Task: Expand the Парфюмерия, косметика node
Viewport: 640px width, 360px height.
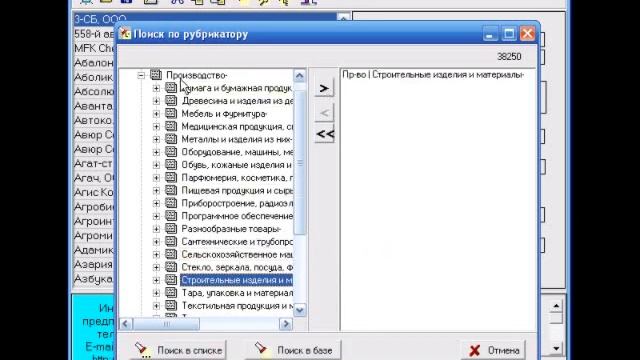Action: coord(156,178)
